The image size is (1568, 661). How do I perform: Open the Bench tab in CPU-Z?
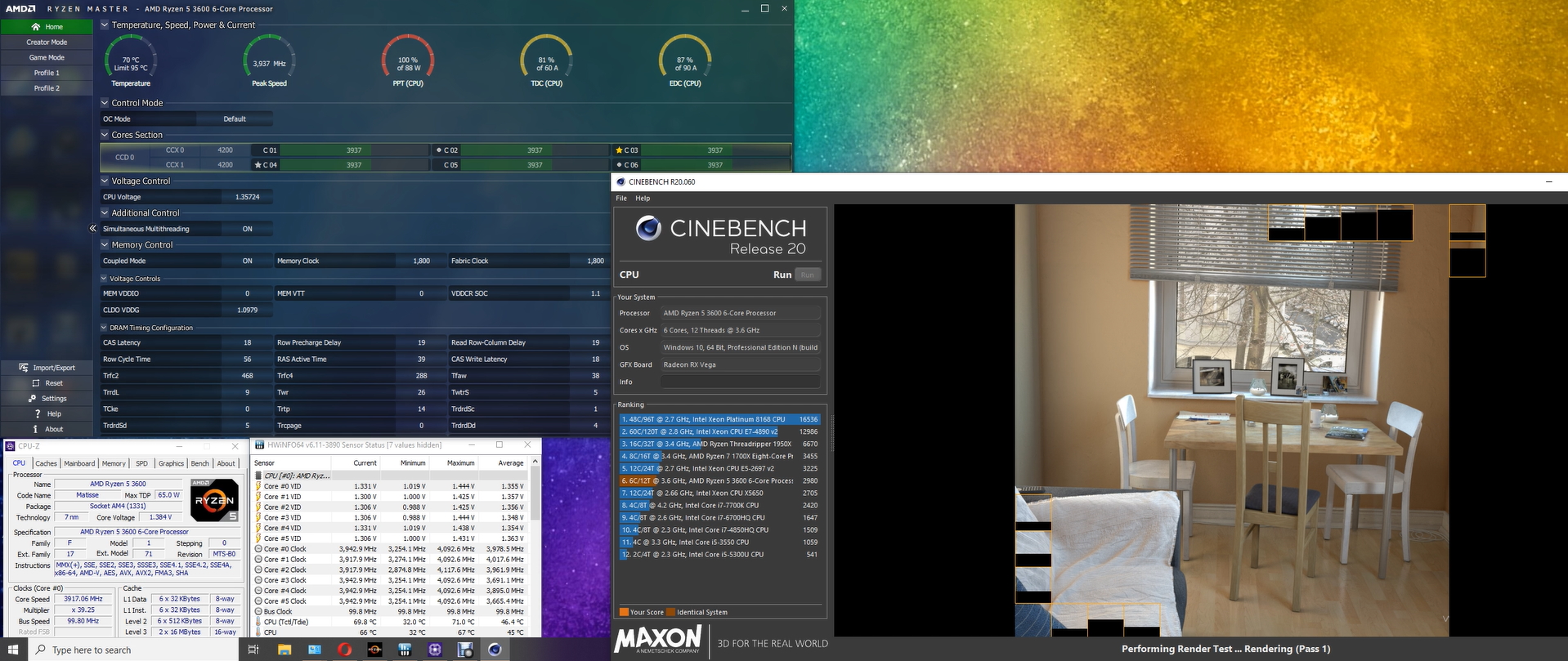click(x=200, y=463)
